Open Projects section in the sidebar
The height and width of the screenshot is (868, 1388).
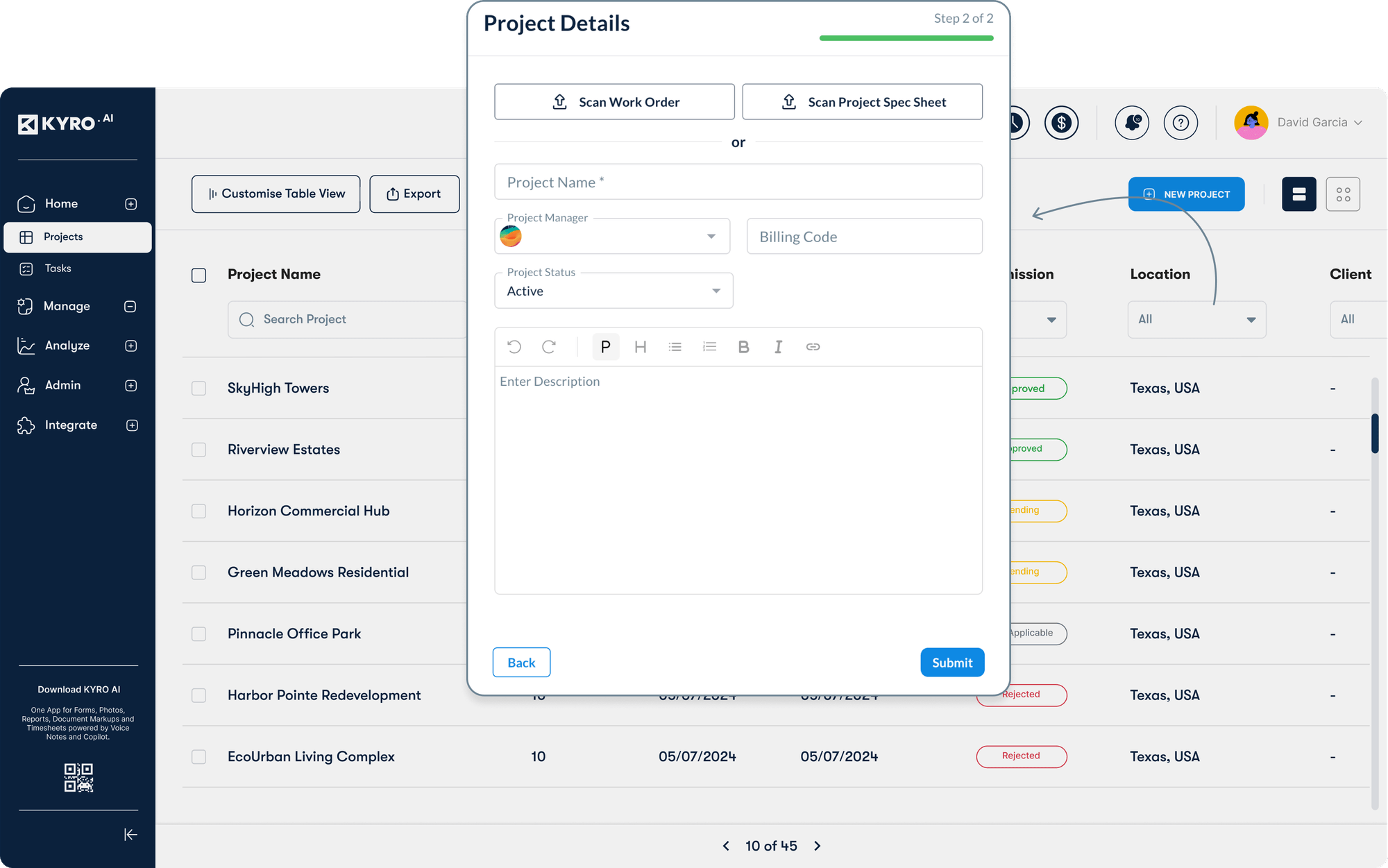pyautogui.click(x=64, y=237)
